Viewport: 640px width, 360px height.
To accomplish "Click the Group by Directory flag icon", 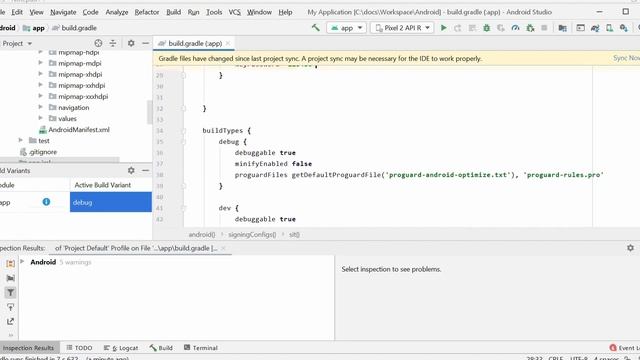I will pos(11,278).
